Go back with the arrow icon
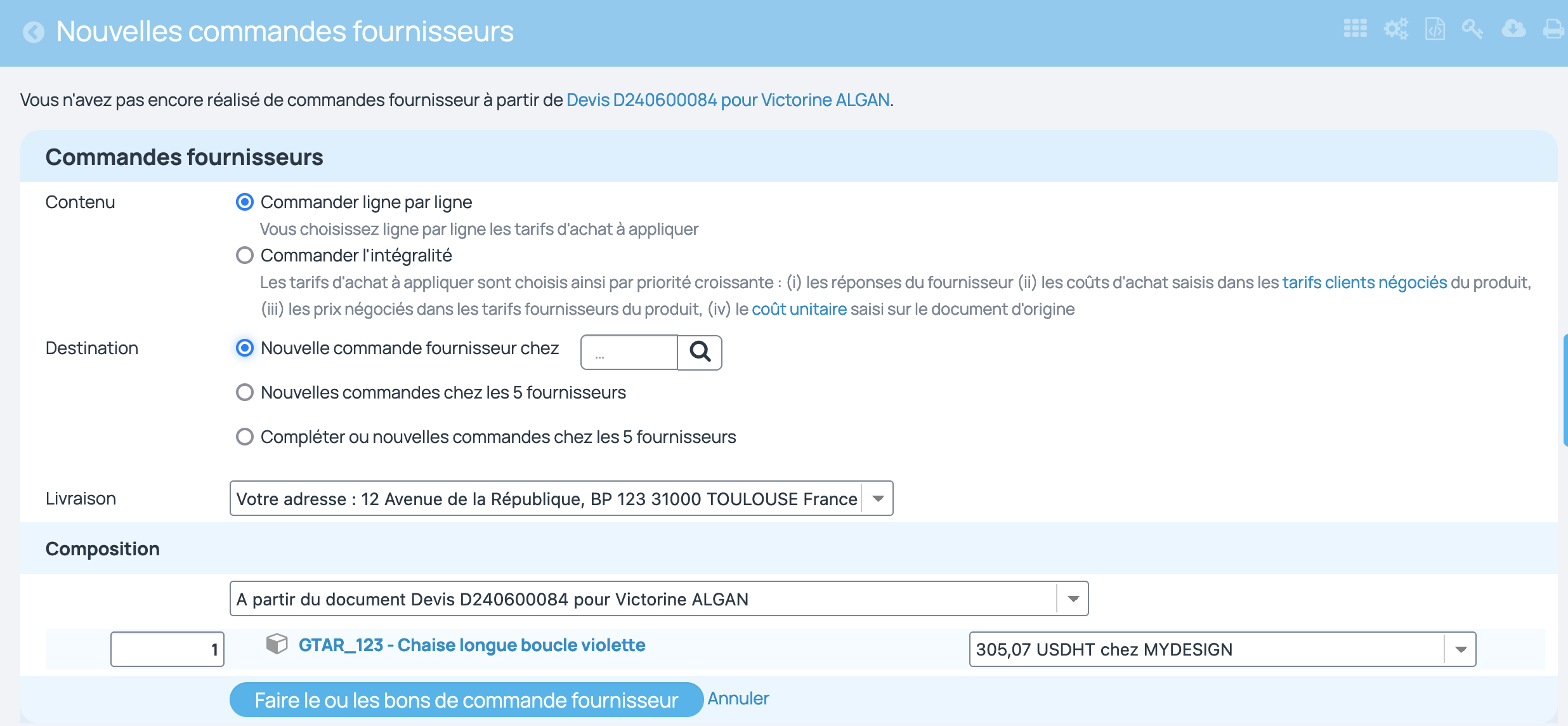The height and width of the screenshot is (726, 1568). pyautogui.click(x=34, y=32)
